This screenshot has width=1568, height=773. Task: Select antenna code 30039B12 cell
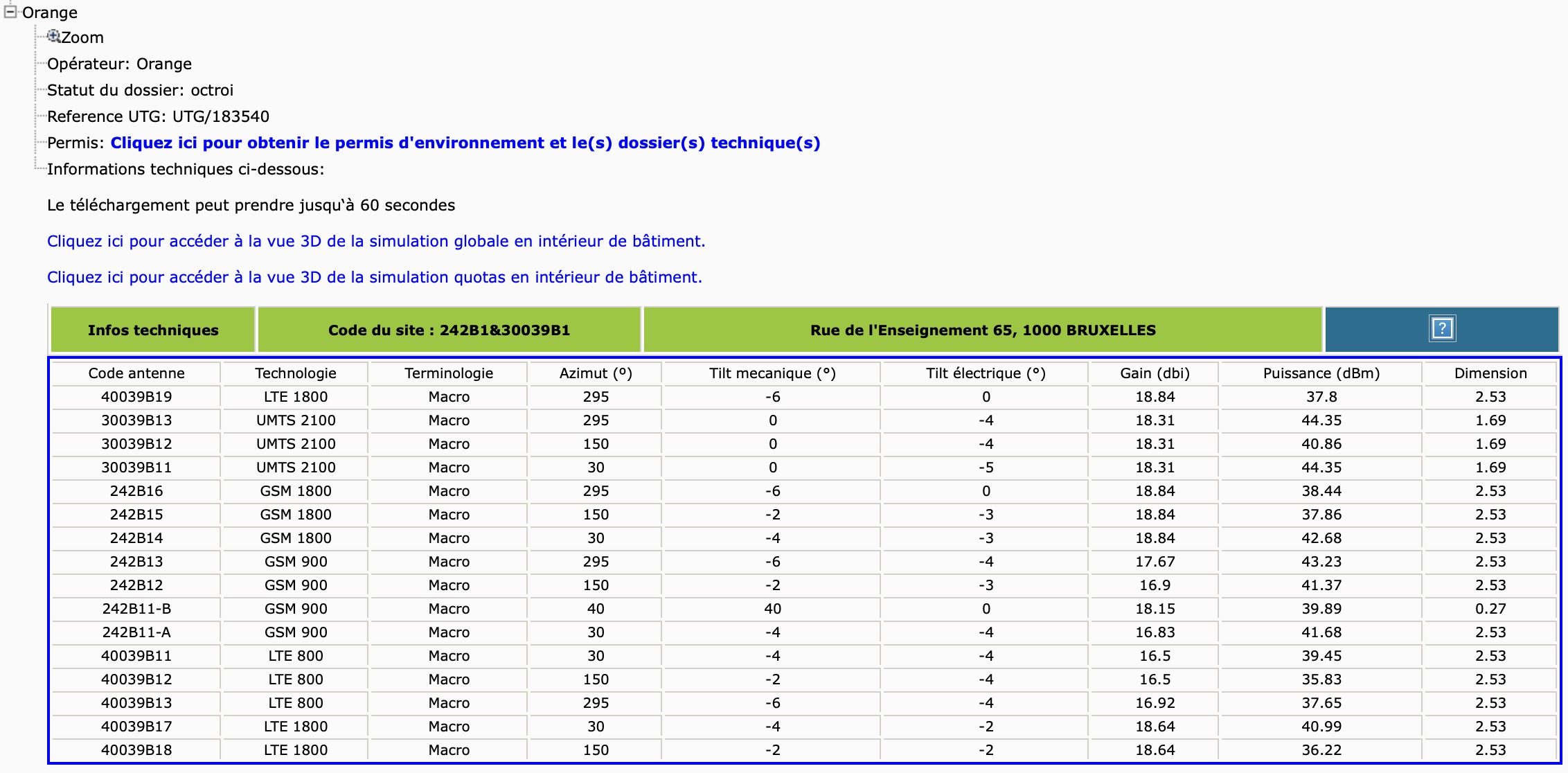tap(136, 444)
